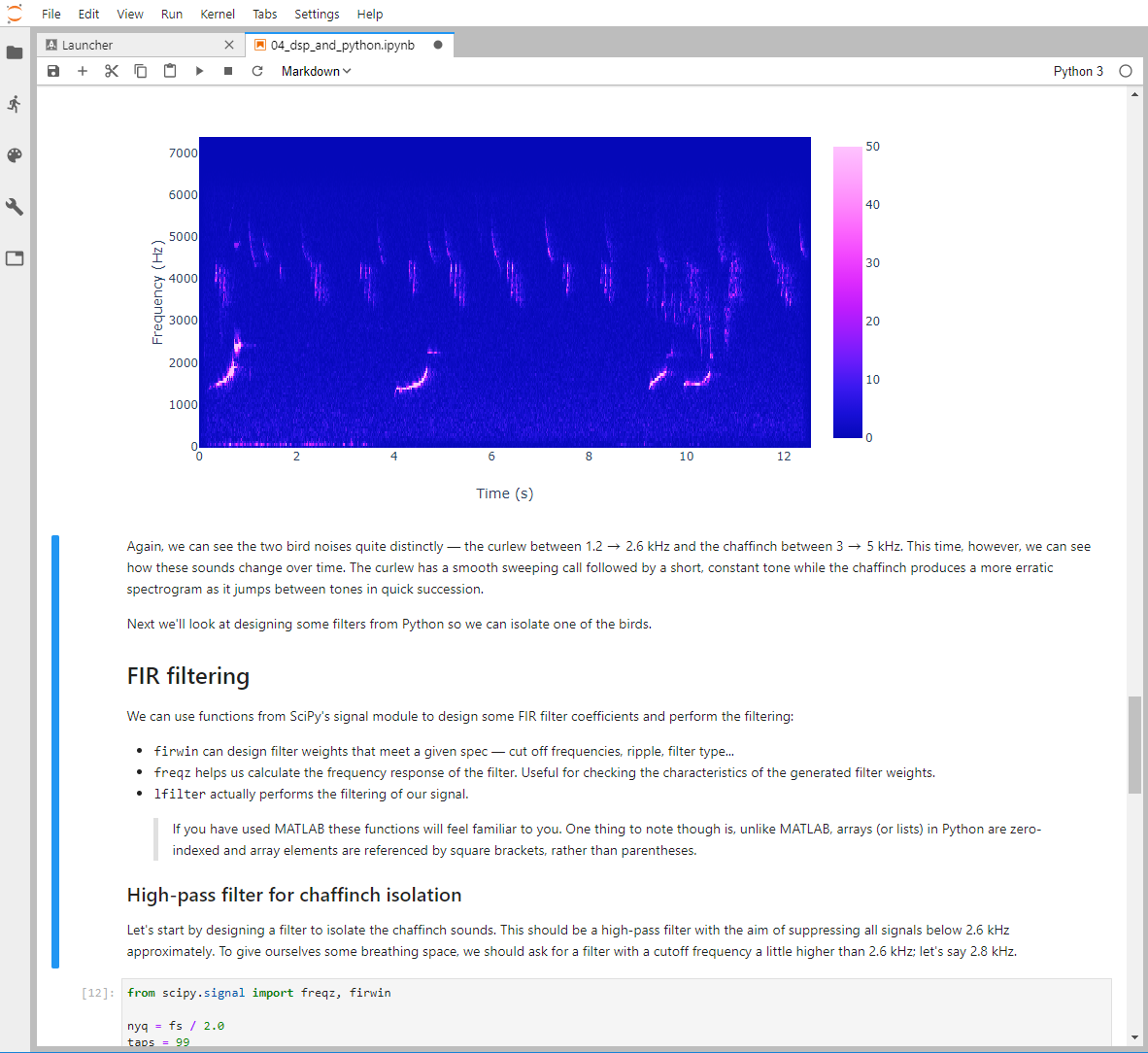Open the Open Tabs sidebar icon
This screenshot has width=1148, height=1053.
[x=15, y=257]
